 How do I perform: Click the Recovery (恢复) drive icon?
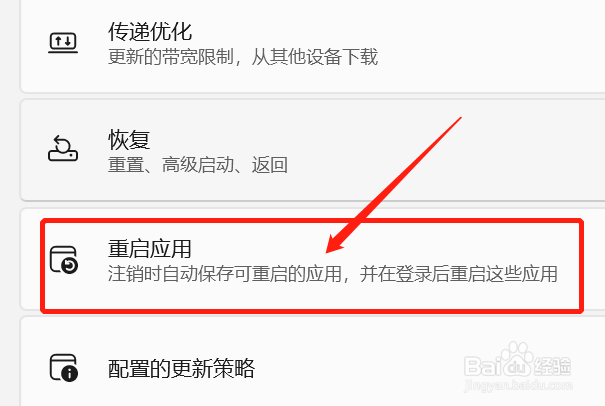coord(63,148)
